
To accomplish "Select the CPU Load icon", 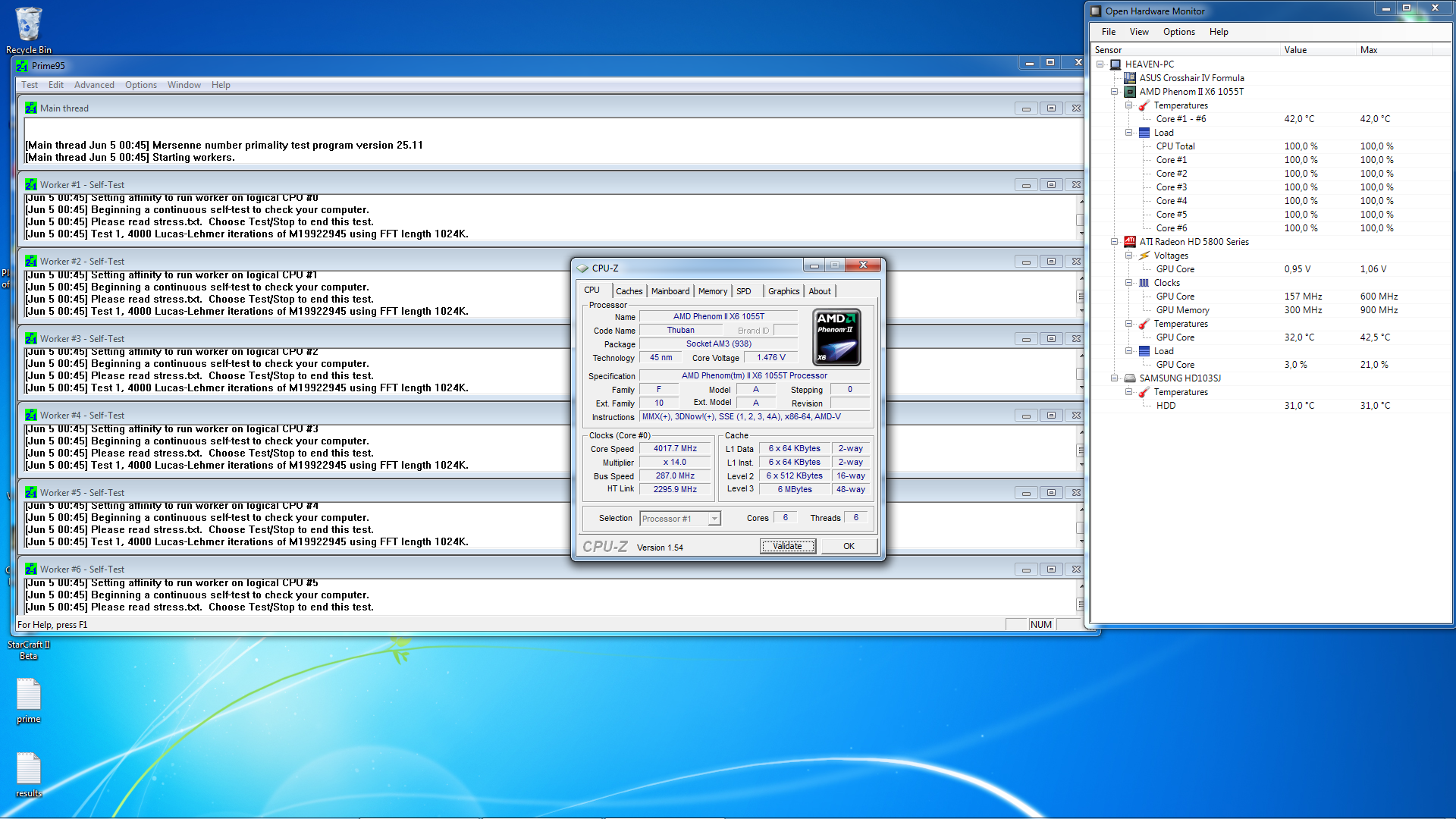I will point(1144,133).
